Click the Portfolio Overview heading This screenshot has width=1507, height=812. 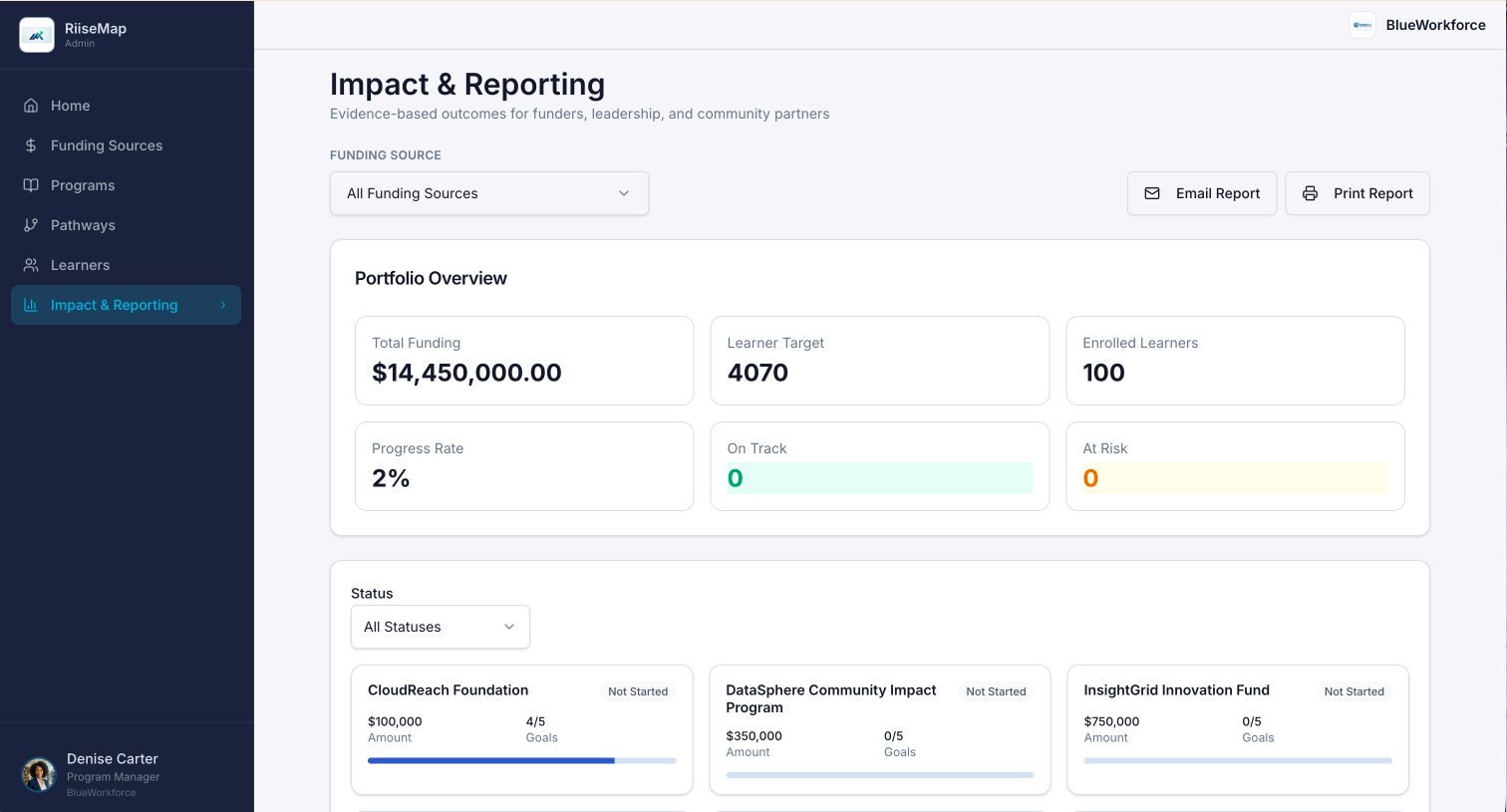tap(431, 278)
